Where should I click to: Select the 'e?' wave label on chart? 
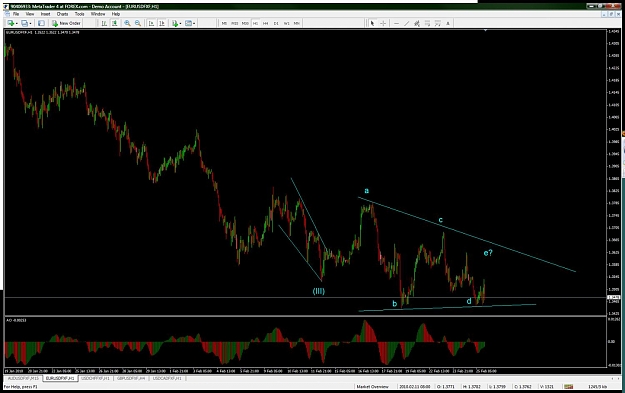[488, 253]
